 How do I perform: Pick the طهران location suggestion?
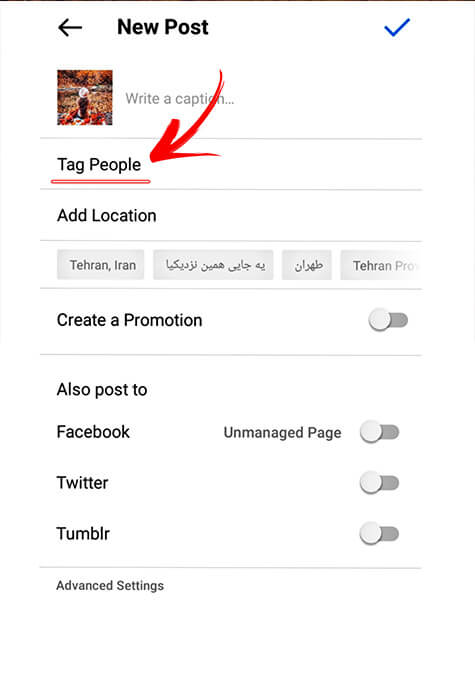coord(307,265)
